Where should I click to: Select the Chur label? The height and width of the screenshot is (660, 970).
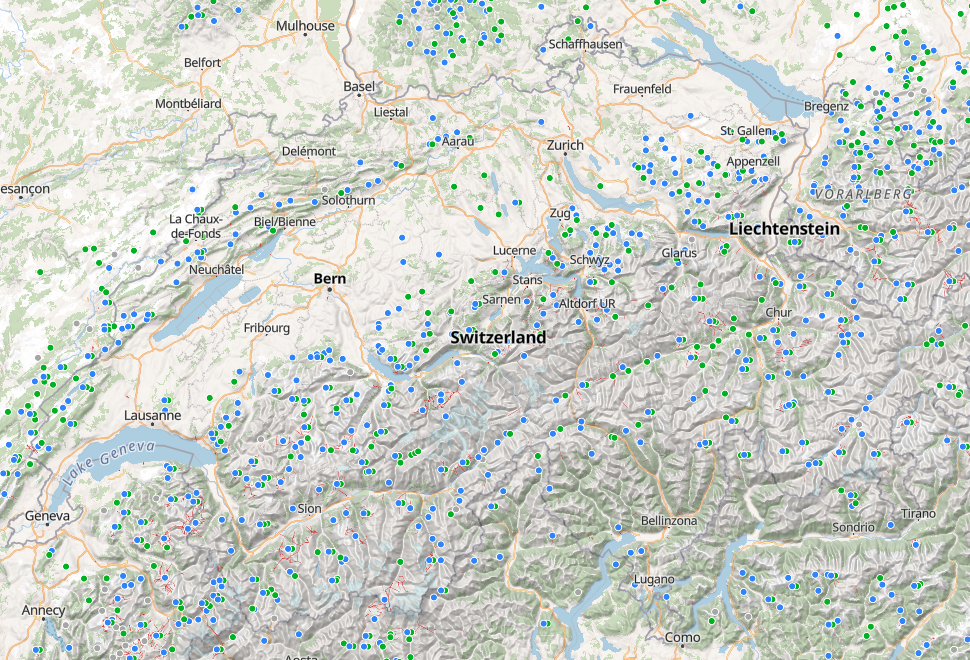(x=778, y=312)
